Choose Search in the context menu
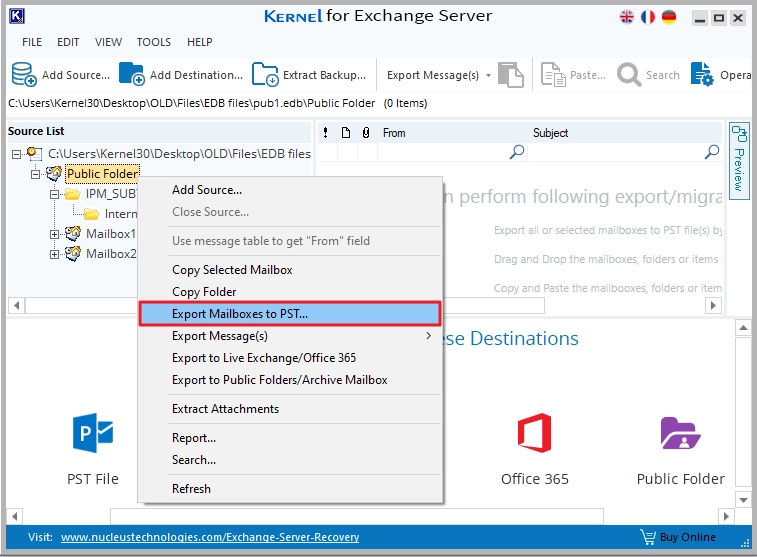The image size is (757, 557). [290, 460]
